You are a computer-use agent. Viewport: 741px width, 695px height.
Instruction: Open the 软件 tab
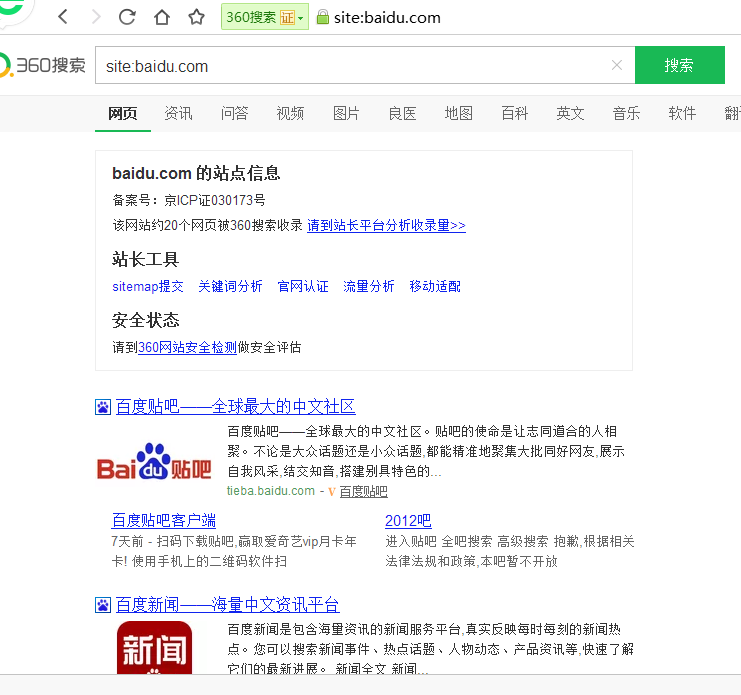click(x=682, y=113)
